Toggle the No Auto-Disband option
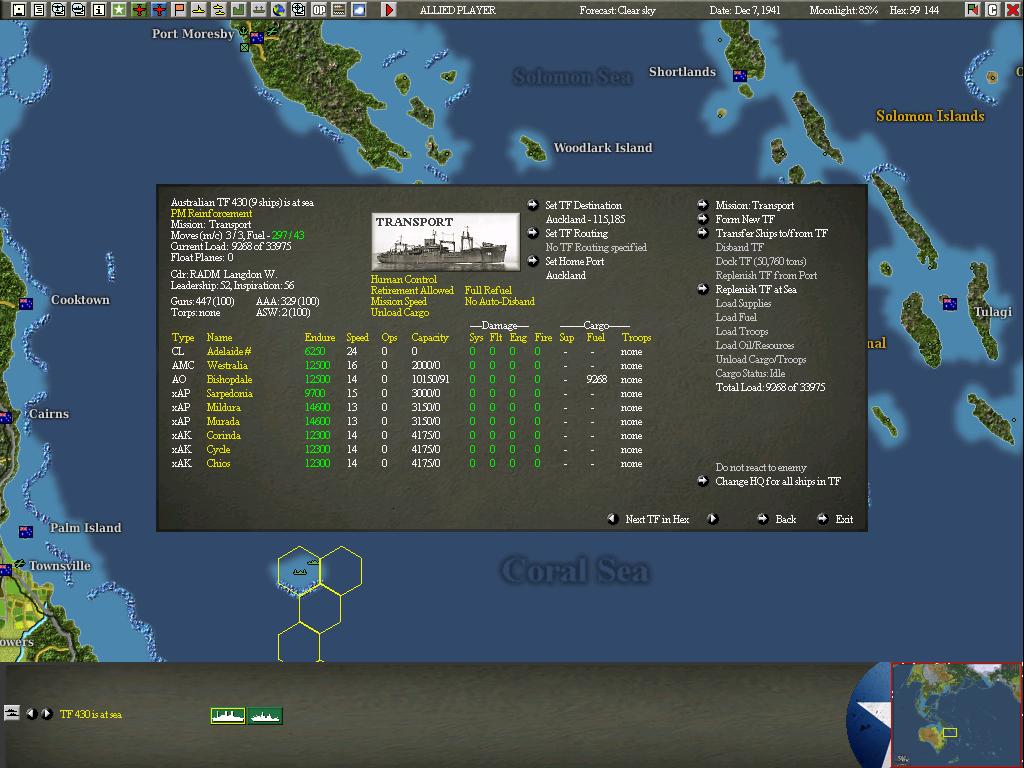This screenshot has width=1024, height=768. pos(500,301)
